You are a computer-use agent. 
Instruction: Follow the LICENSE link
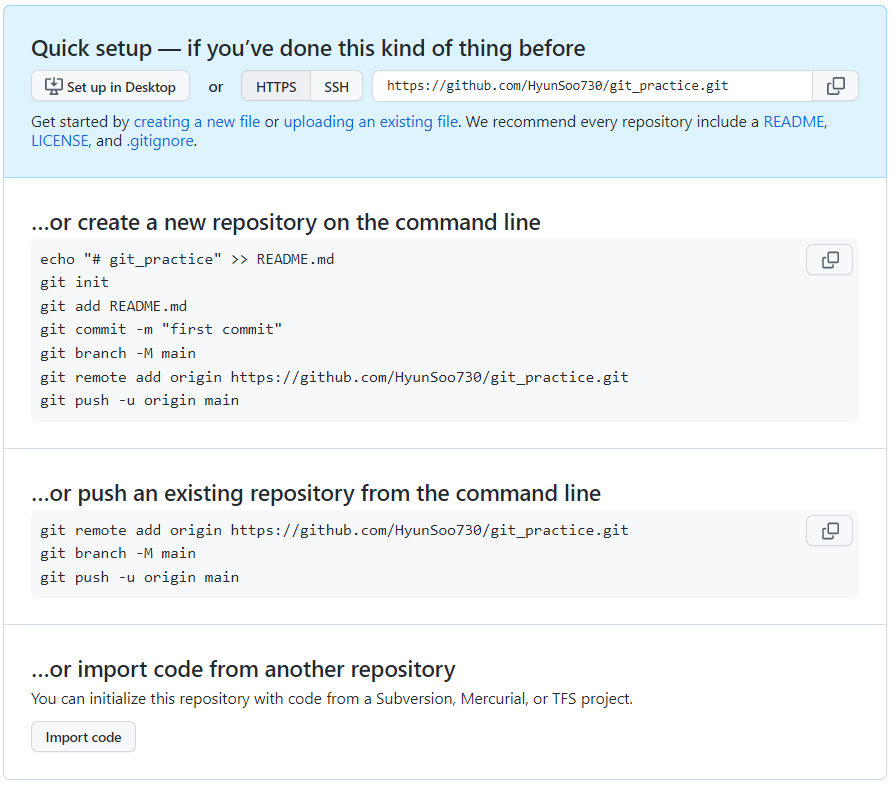tap(60, 141)
